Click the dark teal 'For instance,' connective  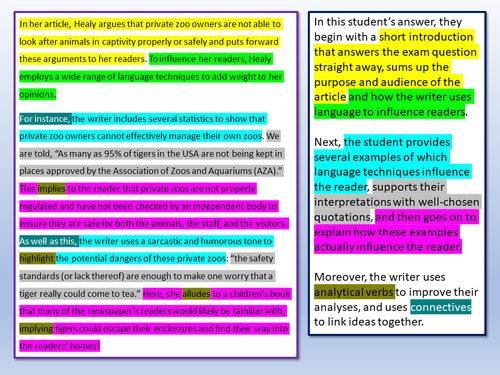click(45, 119)
